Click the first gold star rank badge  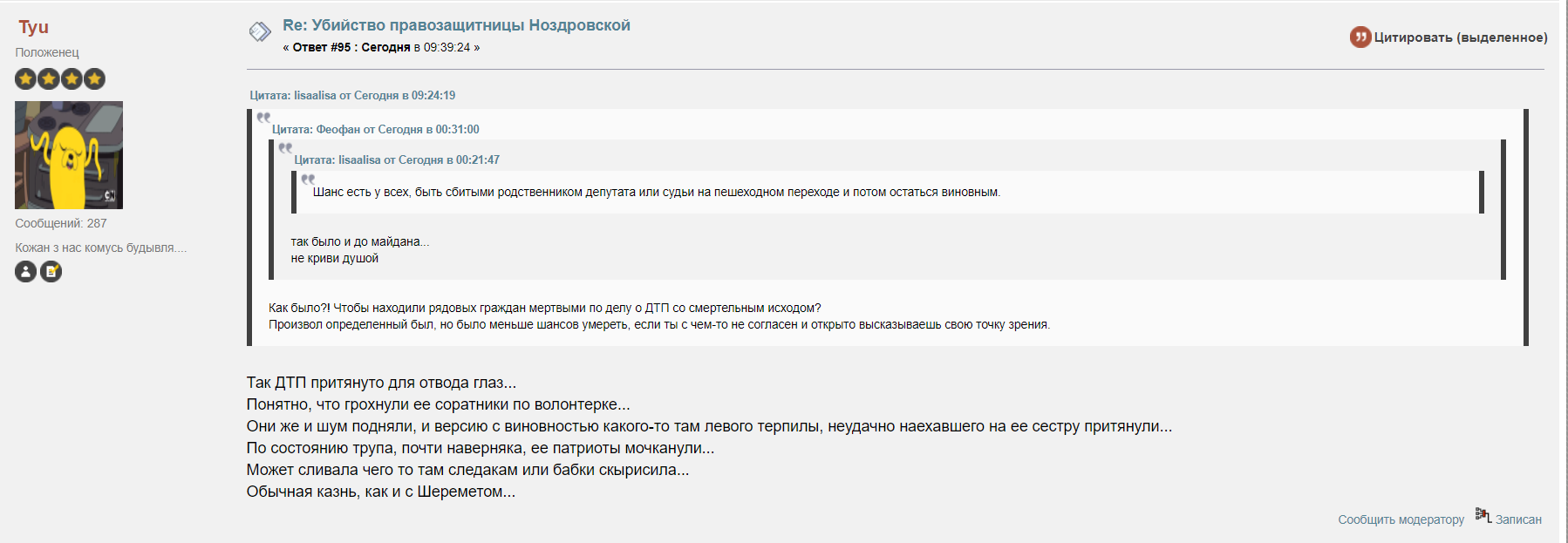point(26,79)
